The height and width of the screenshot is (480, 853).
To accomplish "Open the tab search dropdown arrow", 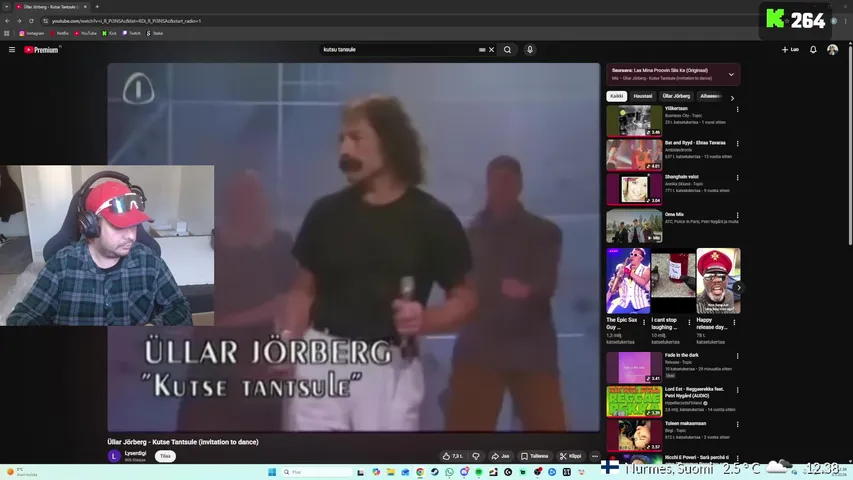I will click(x=7, y=7).
